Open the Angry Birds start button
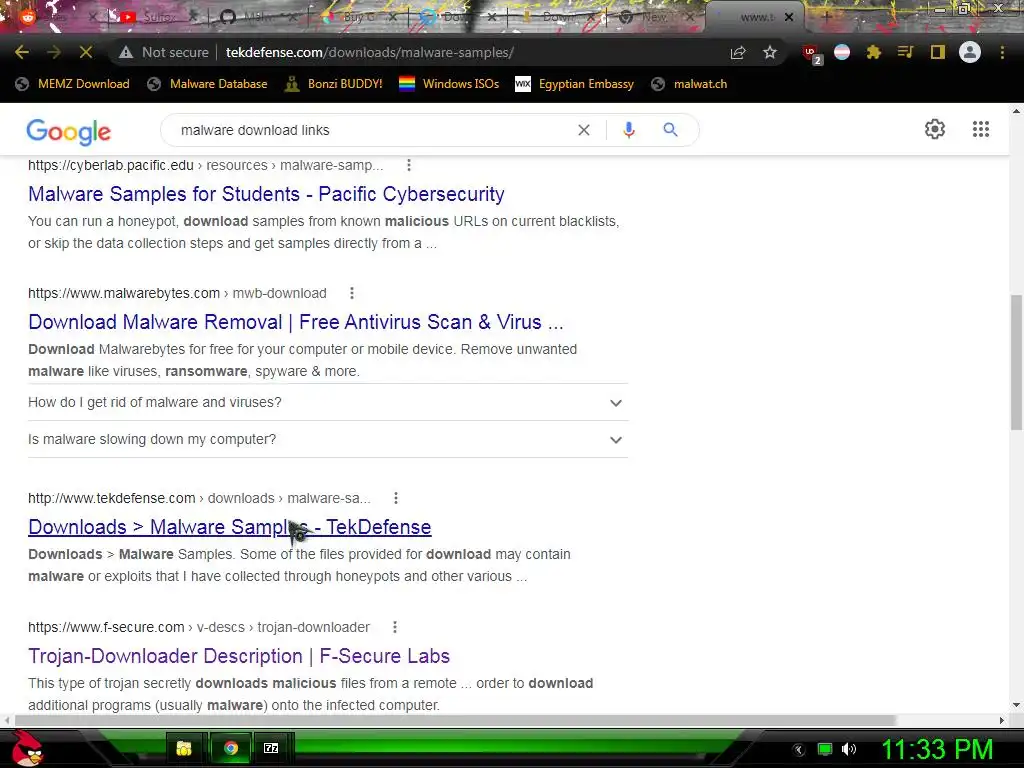Image resolution: width=1024 pixels, height=768 pixels. pos(26,748)
